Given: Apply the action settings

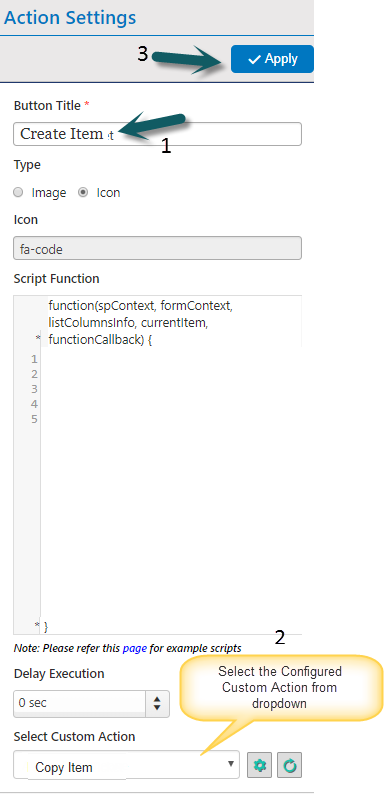Looking at the screenshot, I should click(x=272, y=59).
